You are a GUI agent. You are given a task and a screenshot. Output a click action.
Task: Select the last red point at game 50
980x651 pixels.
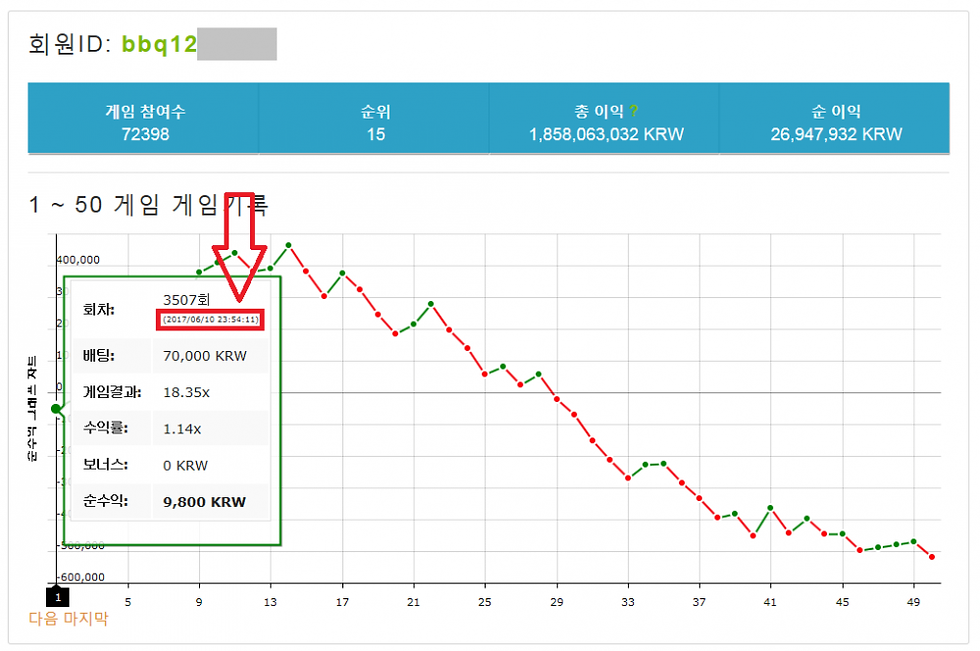(932, 557)
